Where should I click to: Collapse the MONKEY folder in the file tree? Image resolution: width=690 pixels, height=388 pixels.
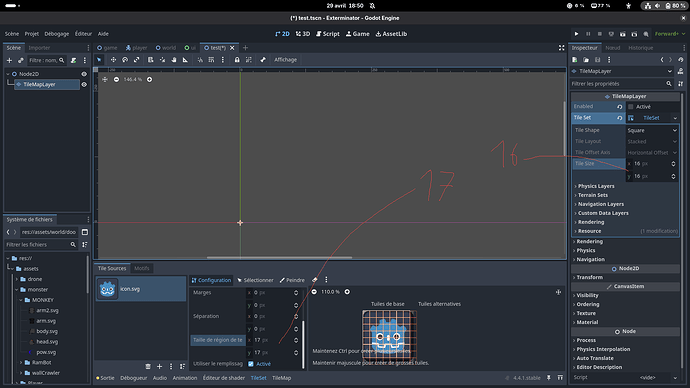click(x=21, y=300)
